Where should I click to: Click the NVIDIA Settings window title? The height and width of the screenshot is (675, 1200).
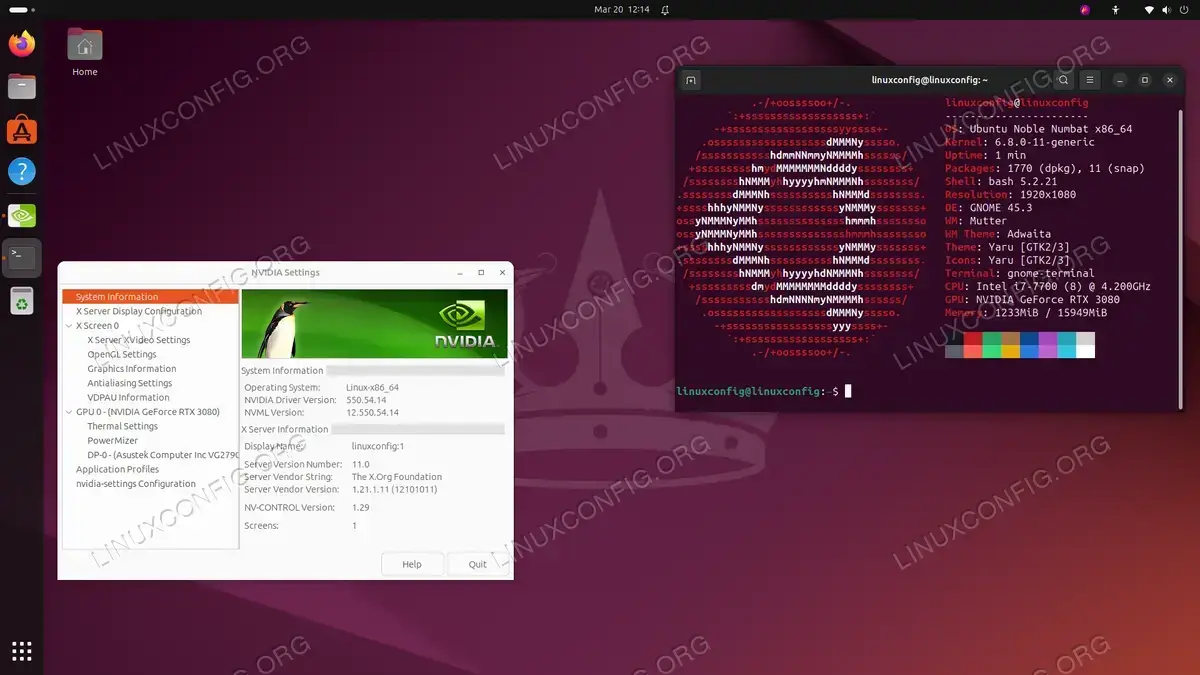point(285,272)
